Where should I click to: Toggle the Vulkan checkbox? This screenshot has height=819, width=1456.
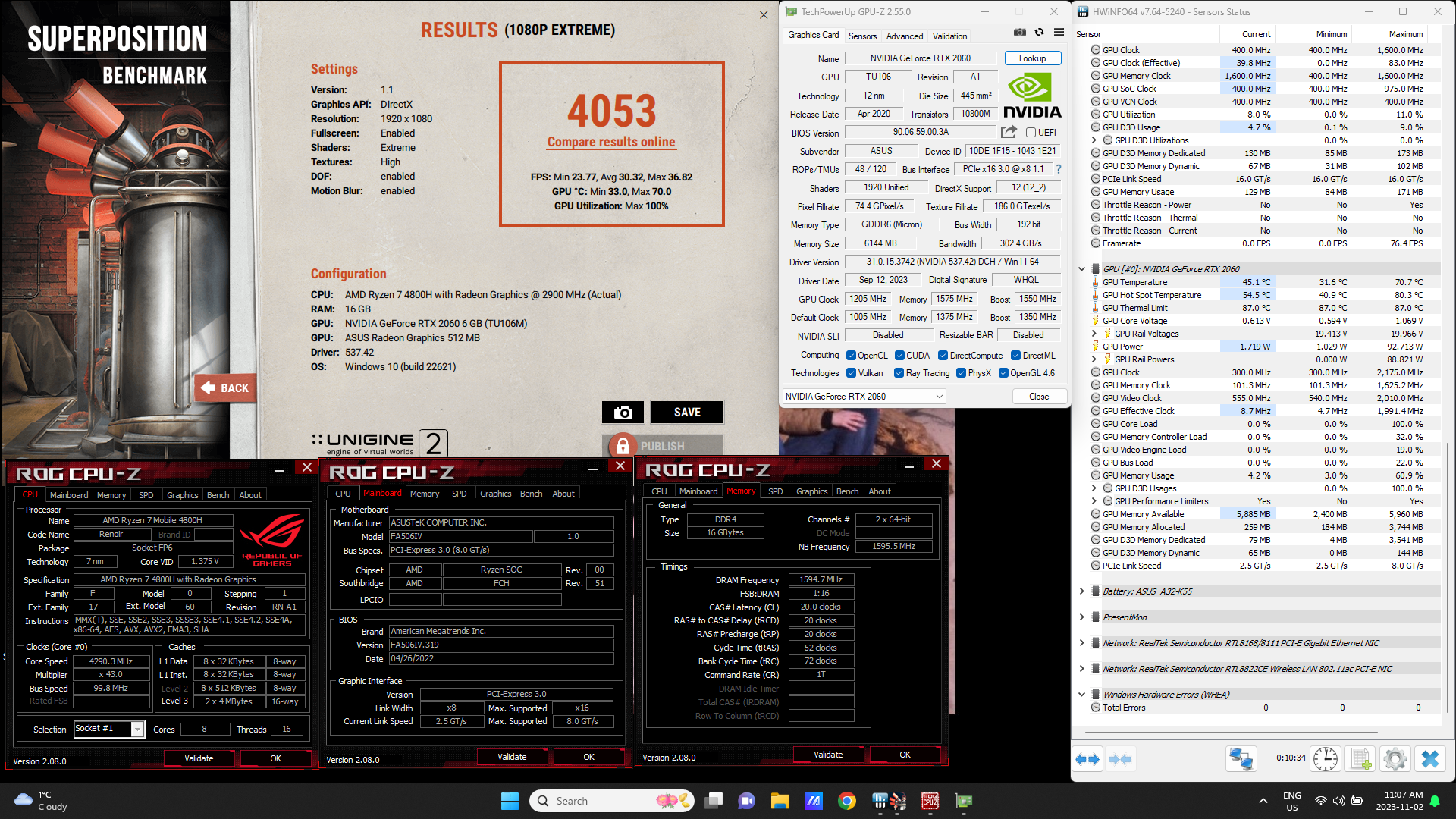tap(851, 373)
